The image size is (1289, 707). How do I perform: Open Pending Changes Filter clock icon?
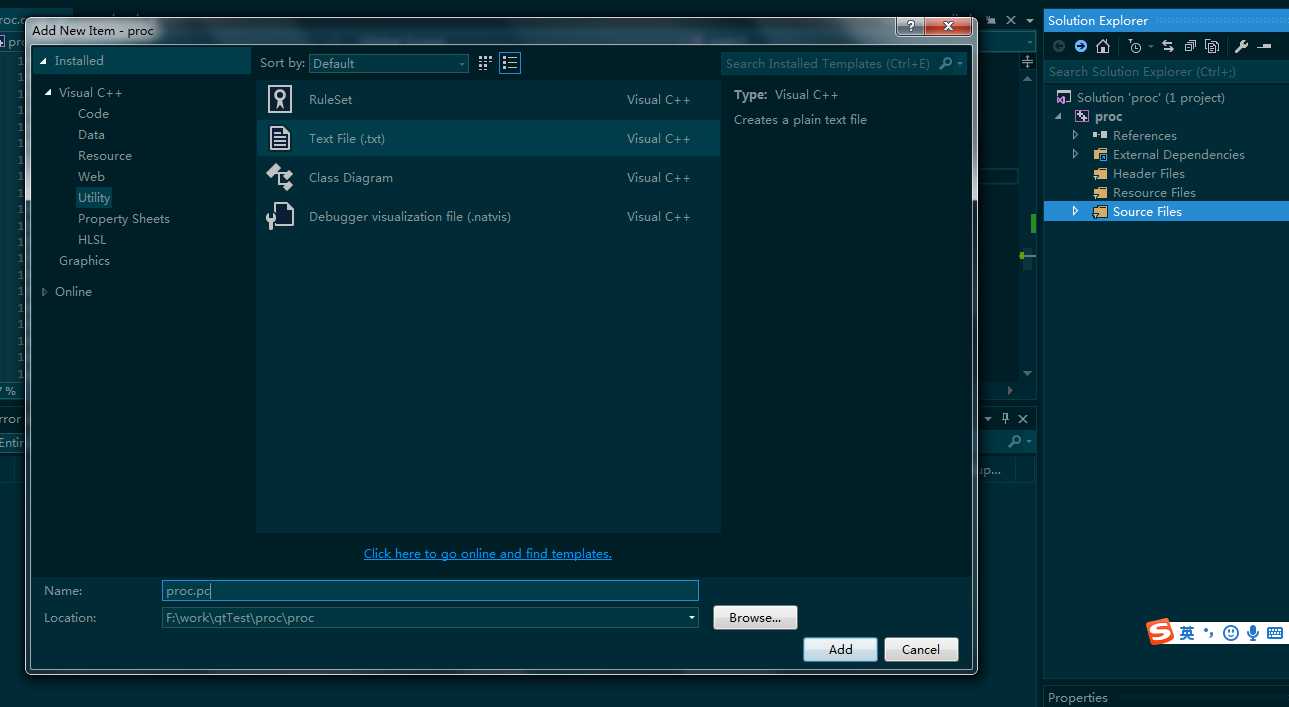pos(1135,46)
